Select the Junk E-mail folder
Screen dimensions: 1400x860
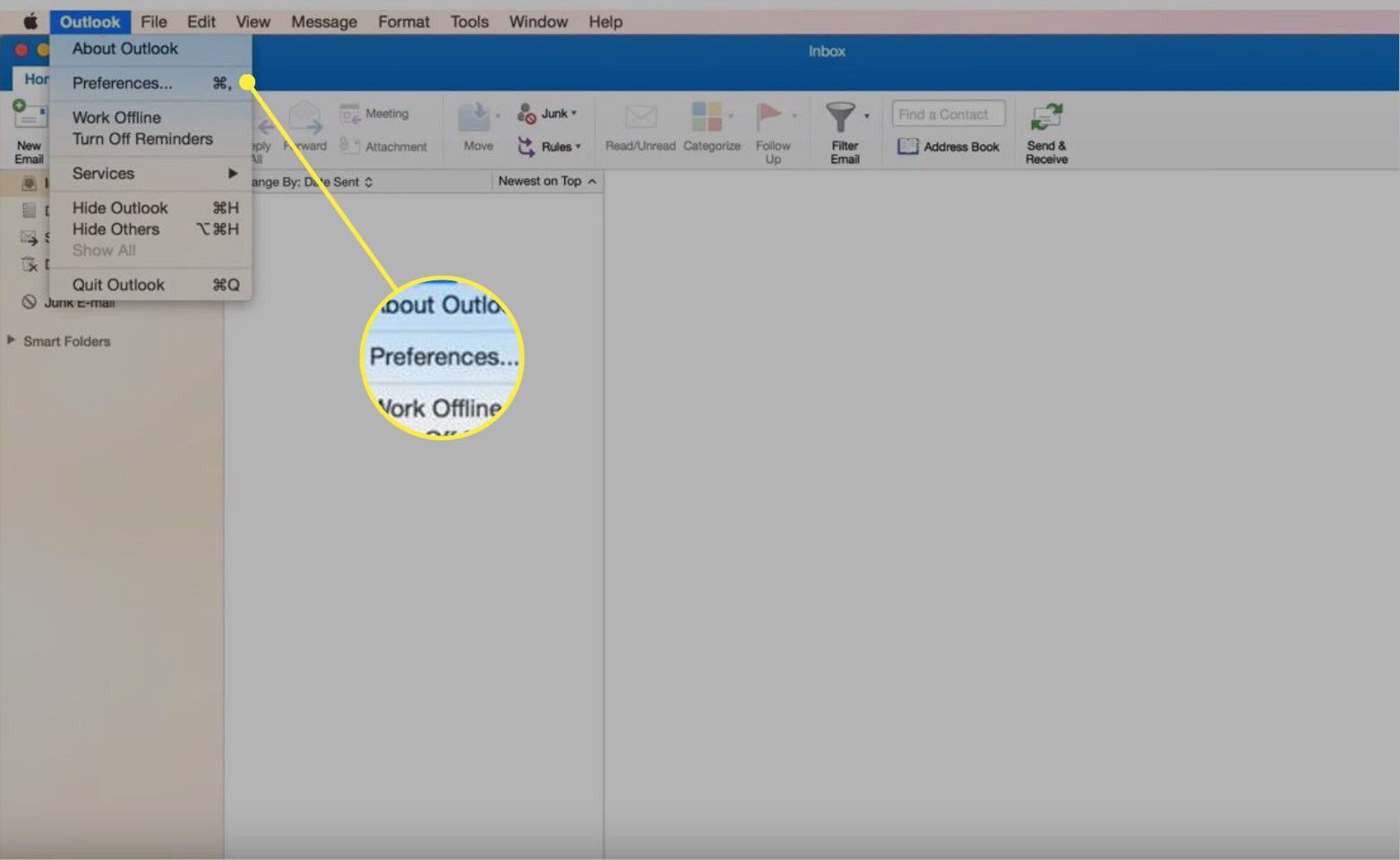pyautogui.click(x=80, y=302)
